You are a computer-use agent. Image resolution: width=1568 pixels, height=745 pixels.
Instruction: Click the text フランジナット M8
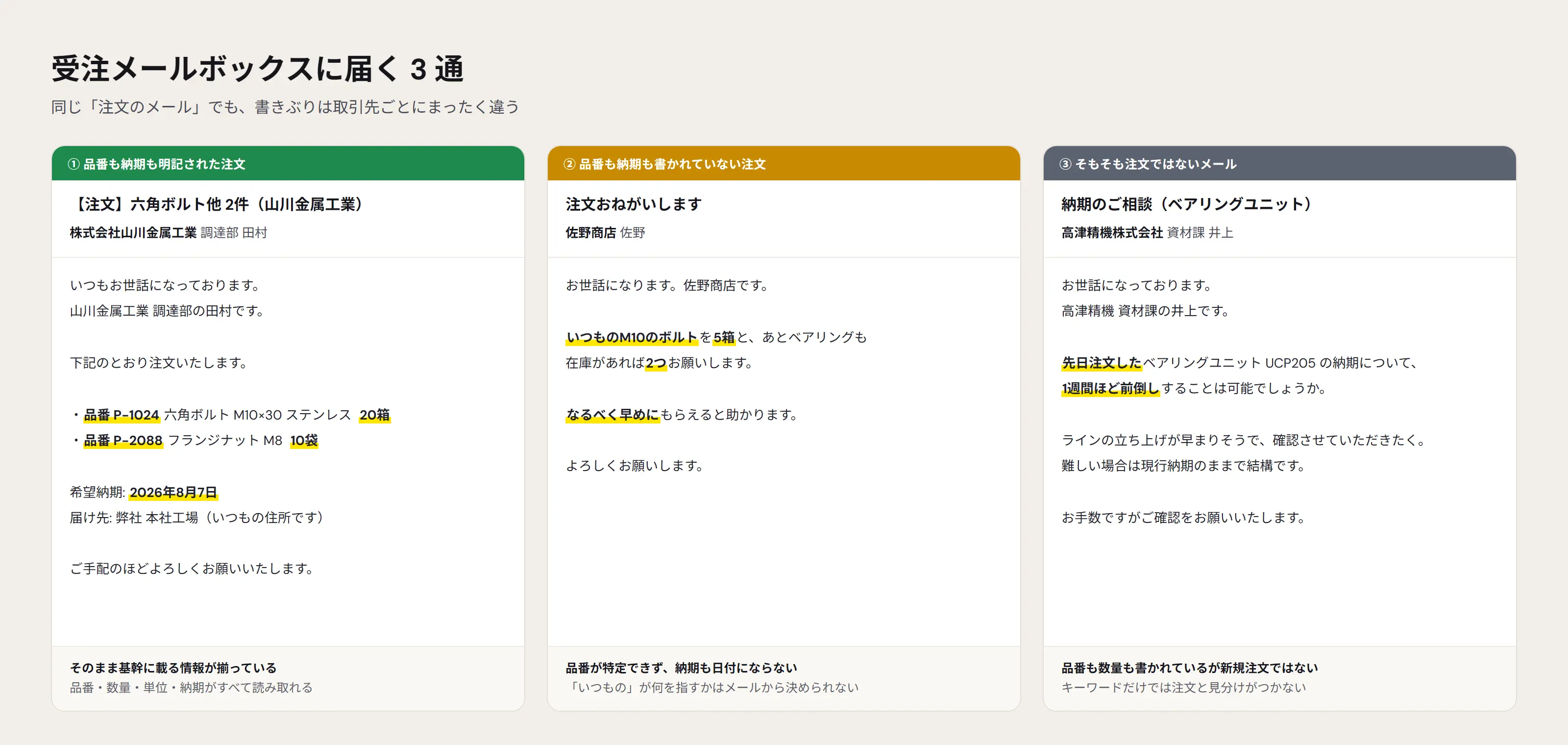(225, 441)
